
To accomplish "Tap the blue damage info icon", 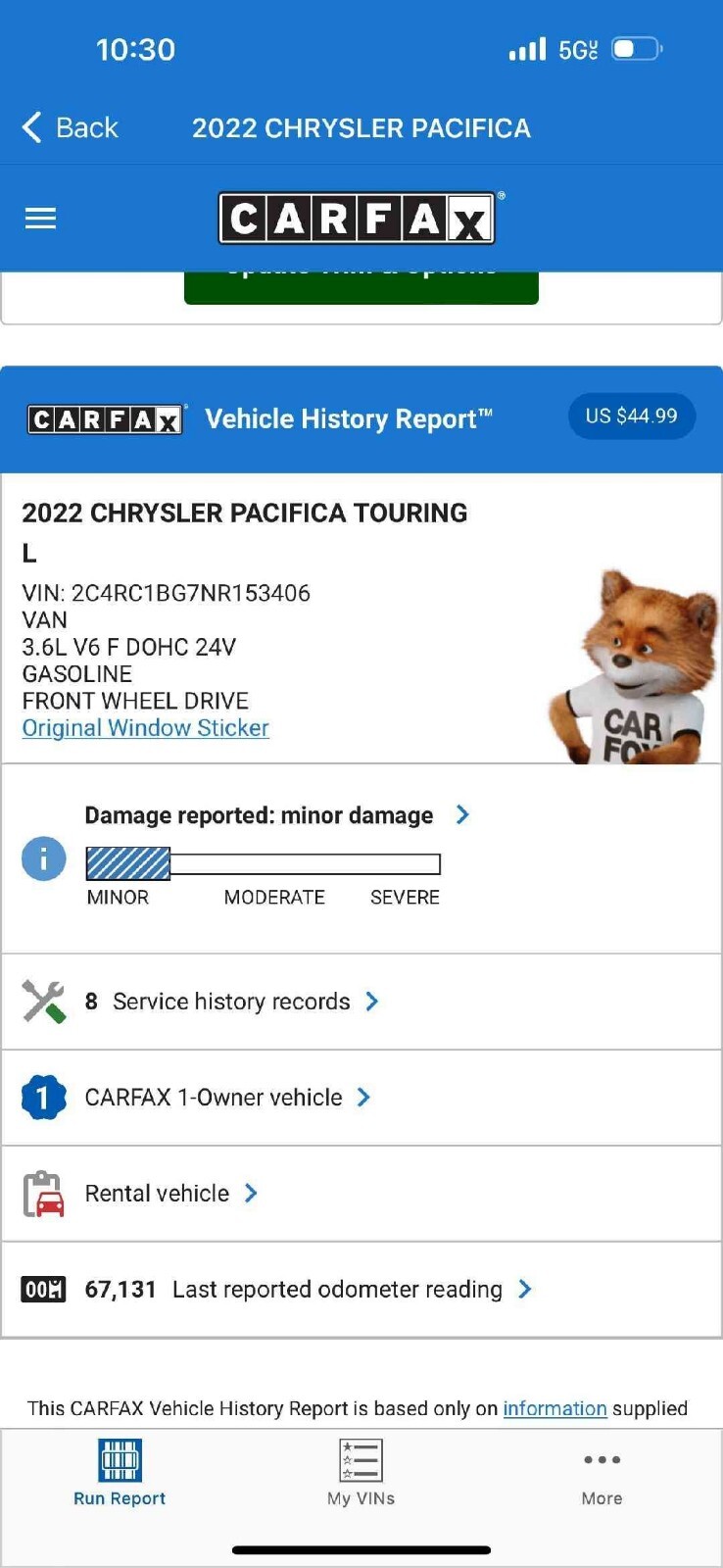I will click(x=44, y=858).
